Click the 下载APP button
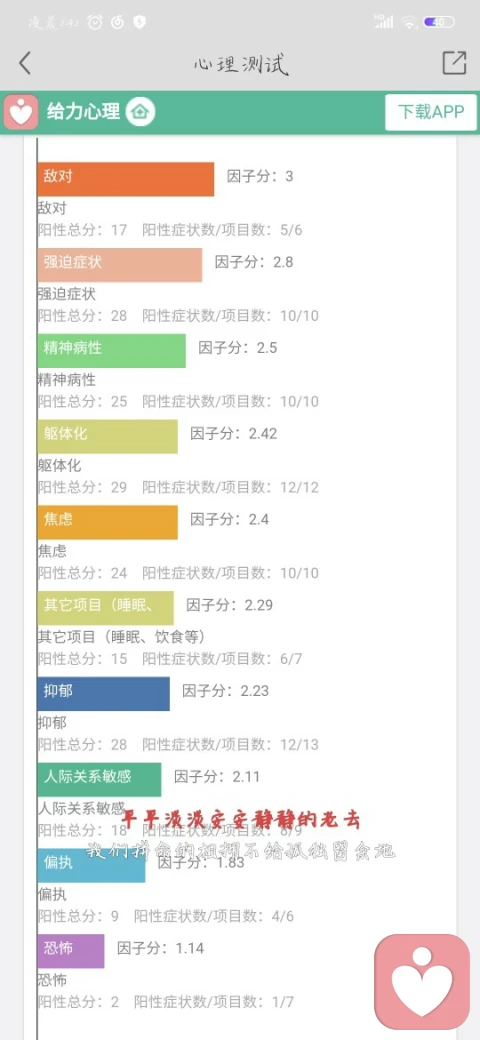Screen dimensions: 480x1040 click(431, 112)
